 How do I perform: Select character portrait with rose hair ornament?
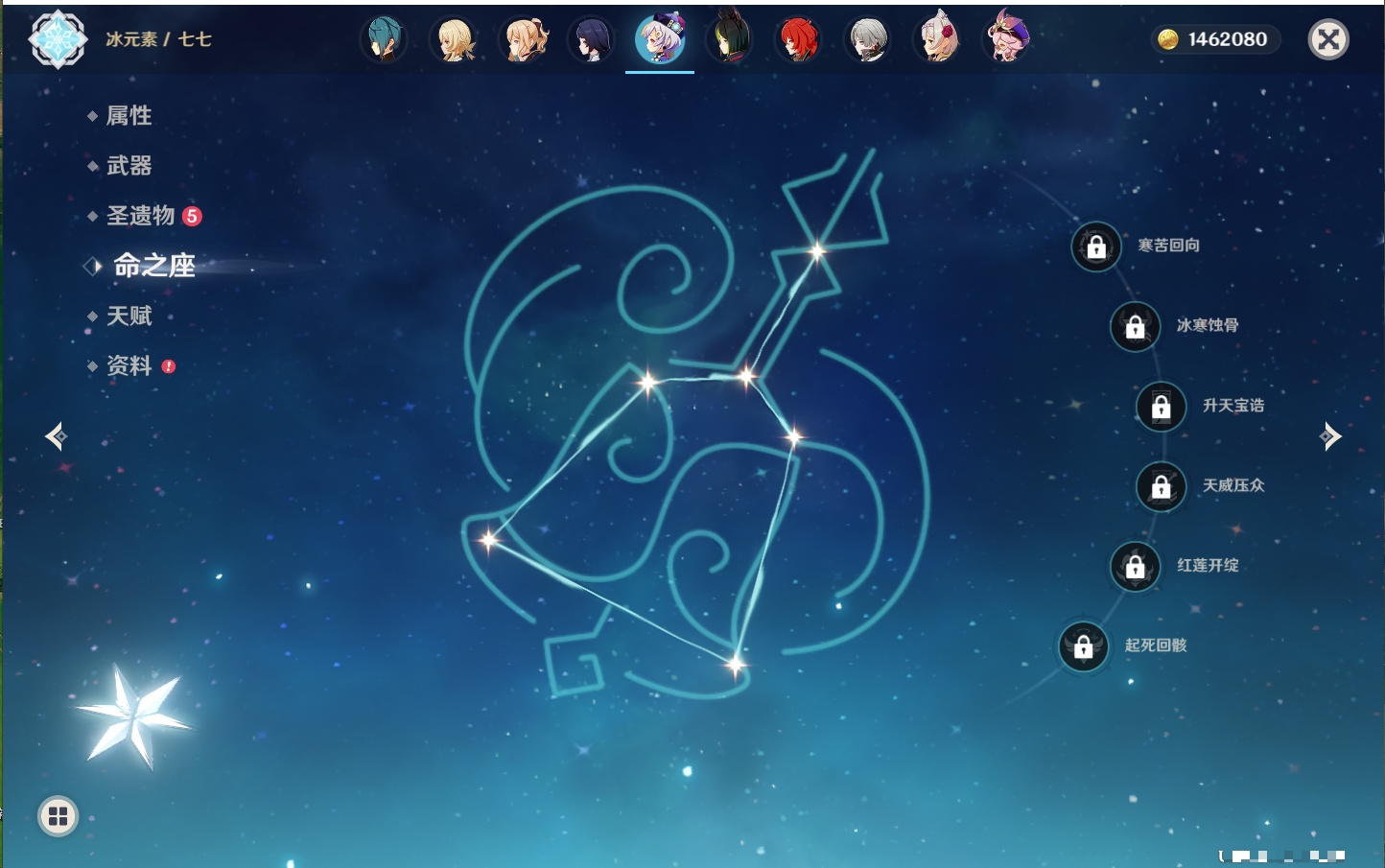(937, 40)
